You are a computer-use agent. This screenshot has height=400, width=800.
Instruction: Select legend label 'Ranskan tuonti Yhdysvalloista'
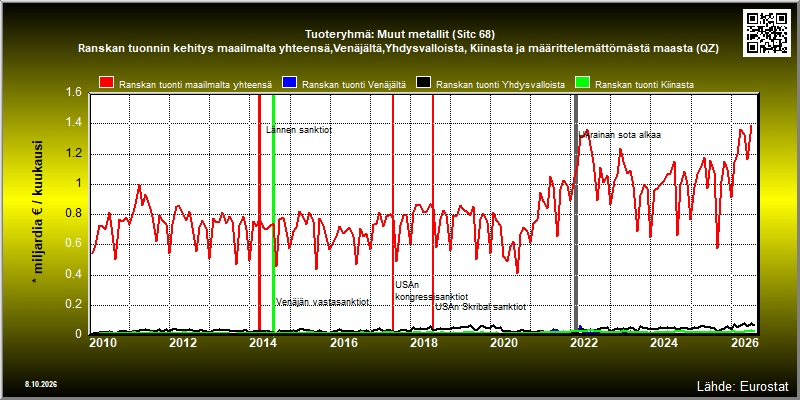point(500,85)
